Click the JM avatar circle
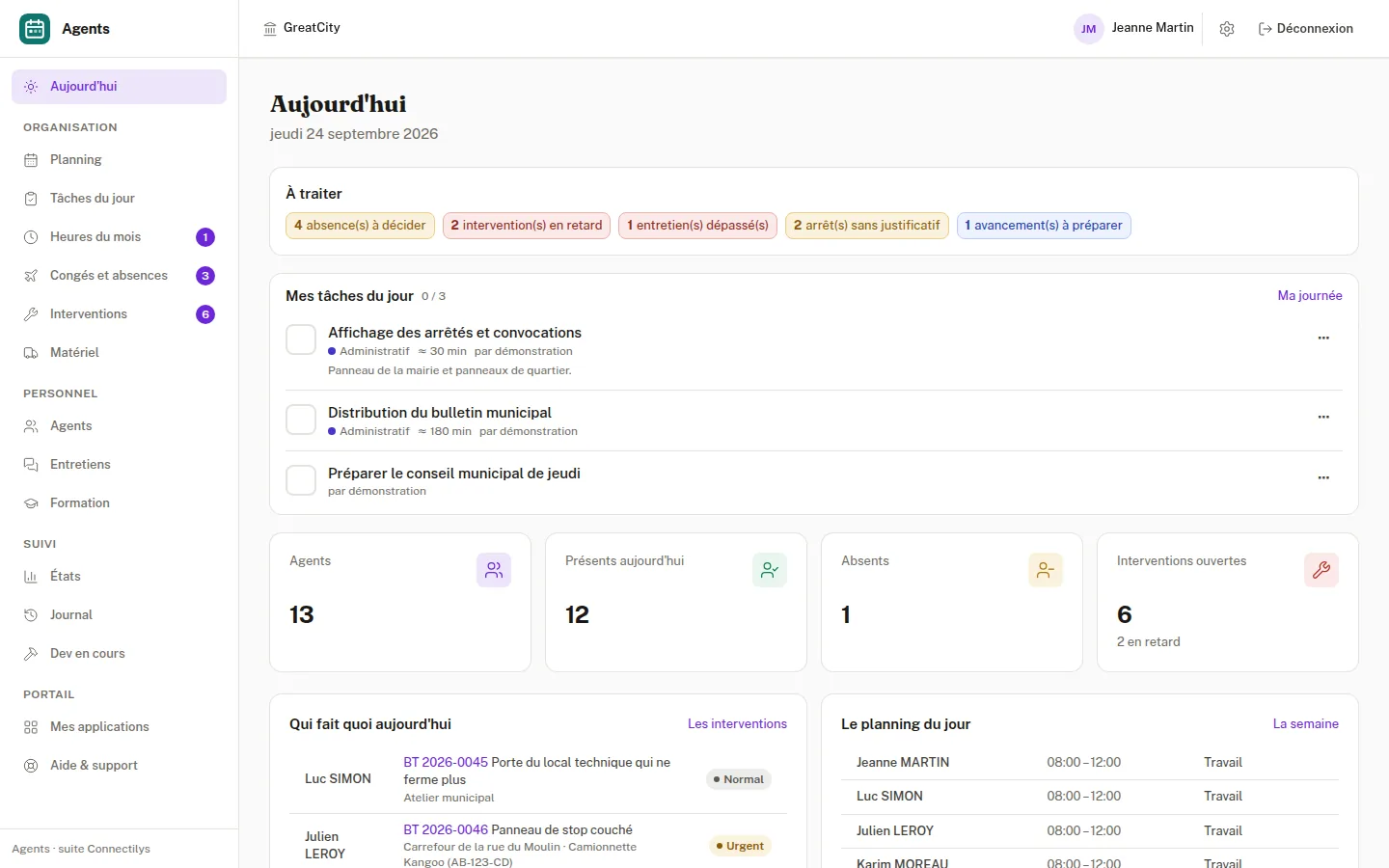 pyautogui.click(x=1089, y=29)
